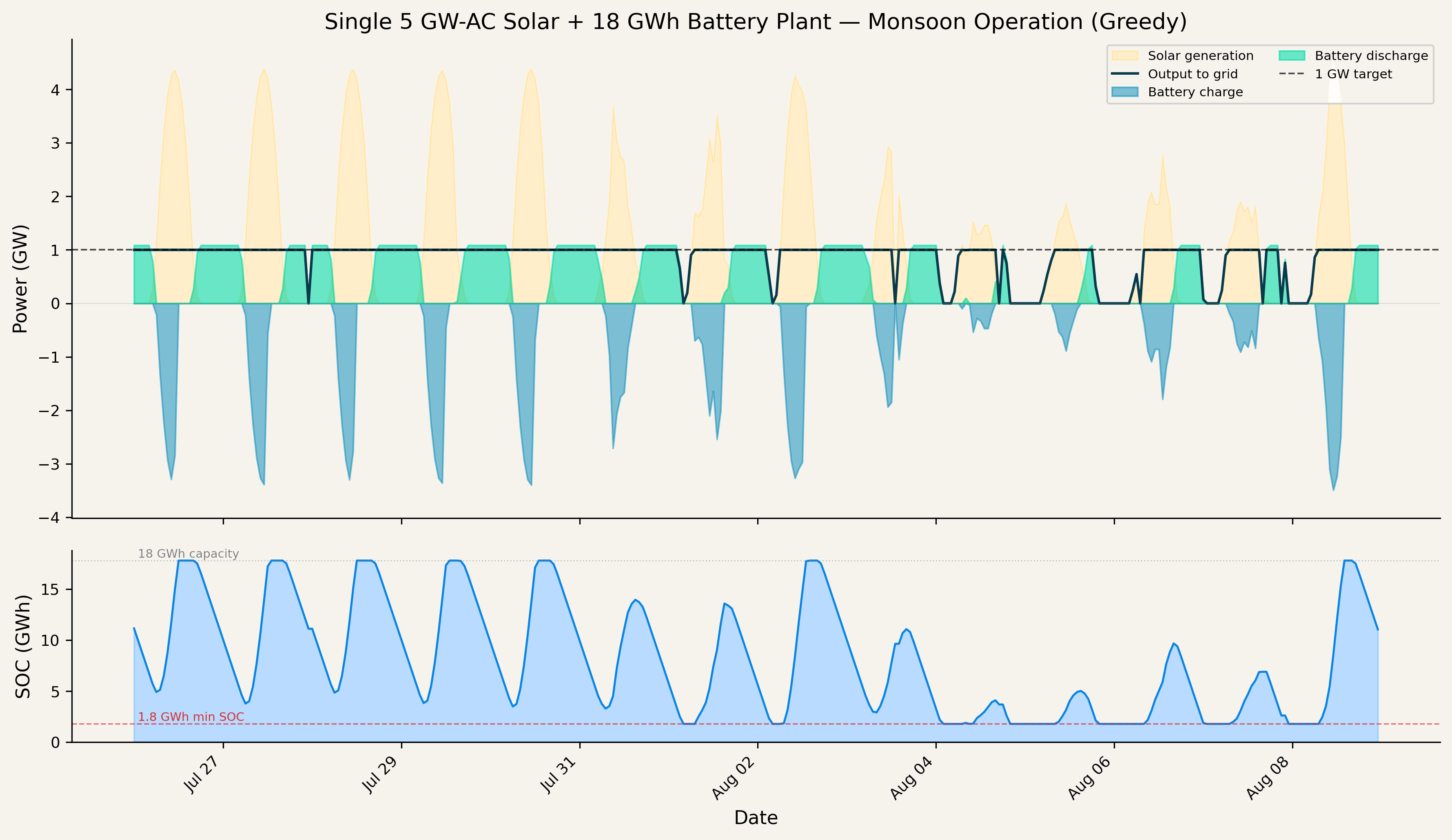1452x840 pixels.
Task: Click the 18 GWh capacity annotation
Action: click(188, 554)
